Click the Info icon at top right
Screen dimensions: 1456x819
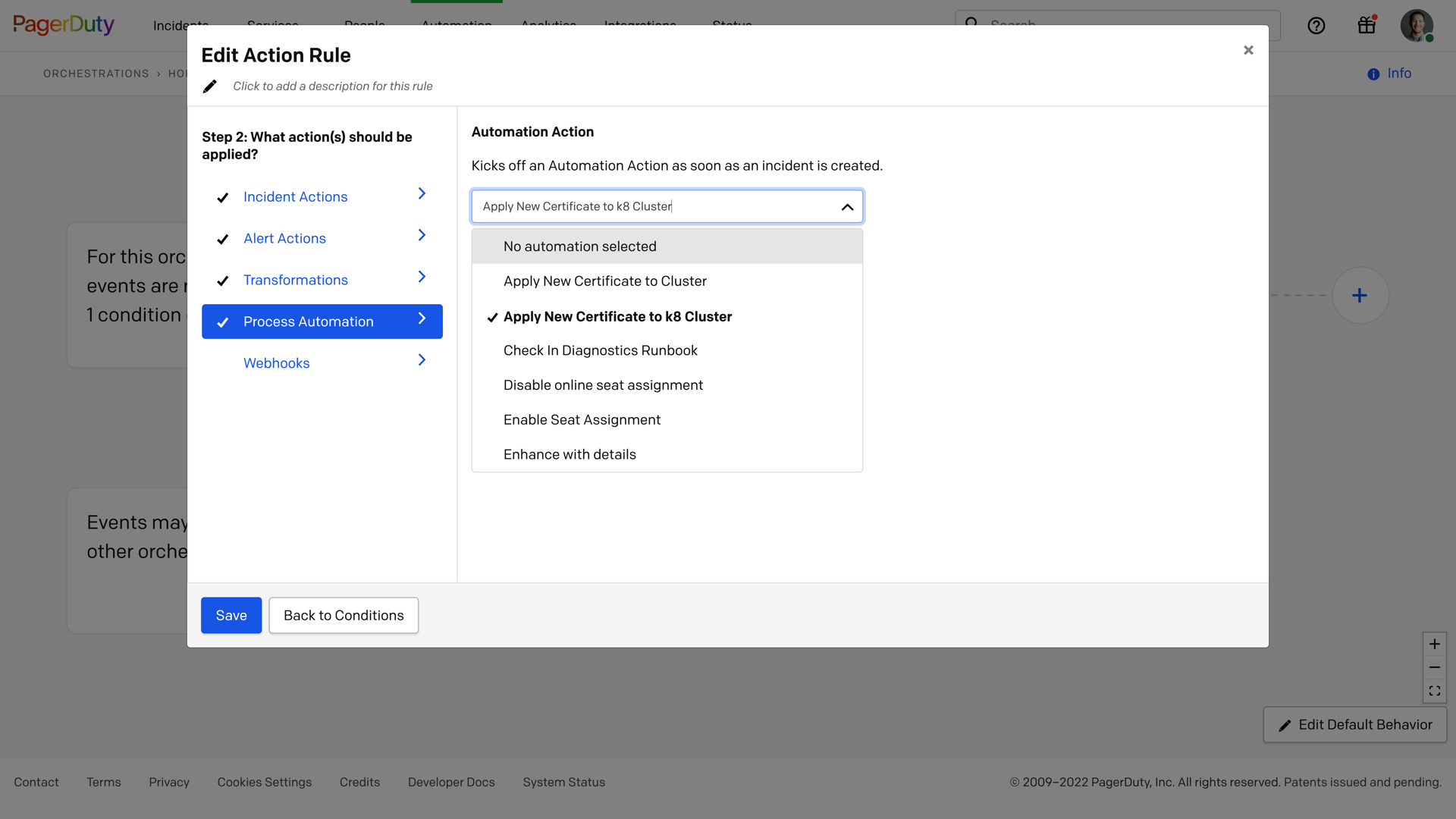coord(1374,74)
